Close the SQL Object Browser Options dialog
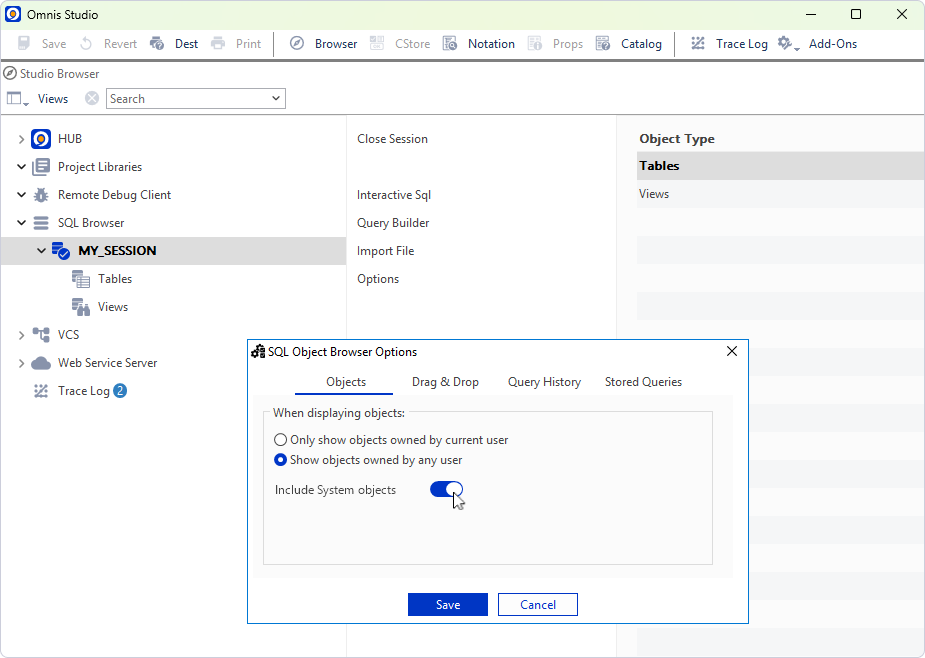The width and height of the screenshot is (925, 658). (x=732, y=351)
